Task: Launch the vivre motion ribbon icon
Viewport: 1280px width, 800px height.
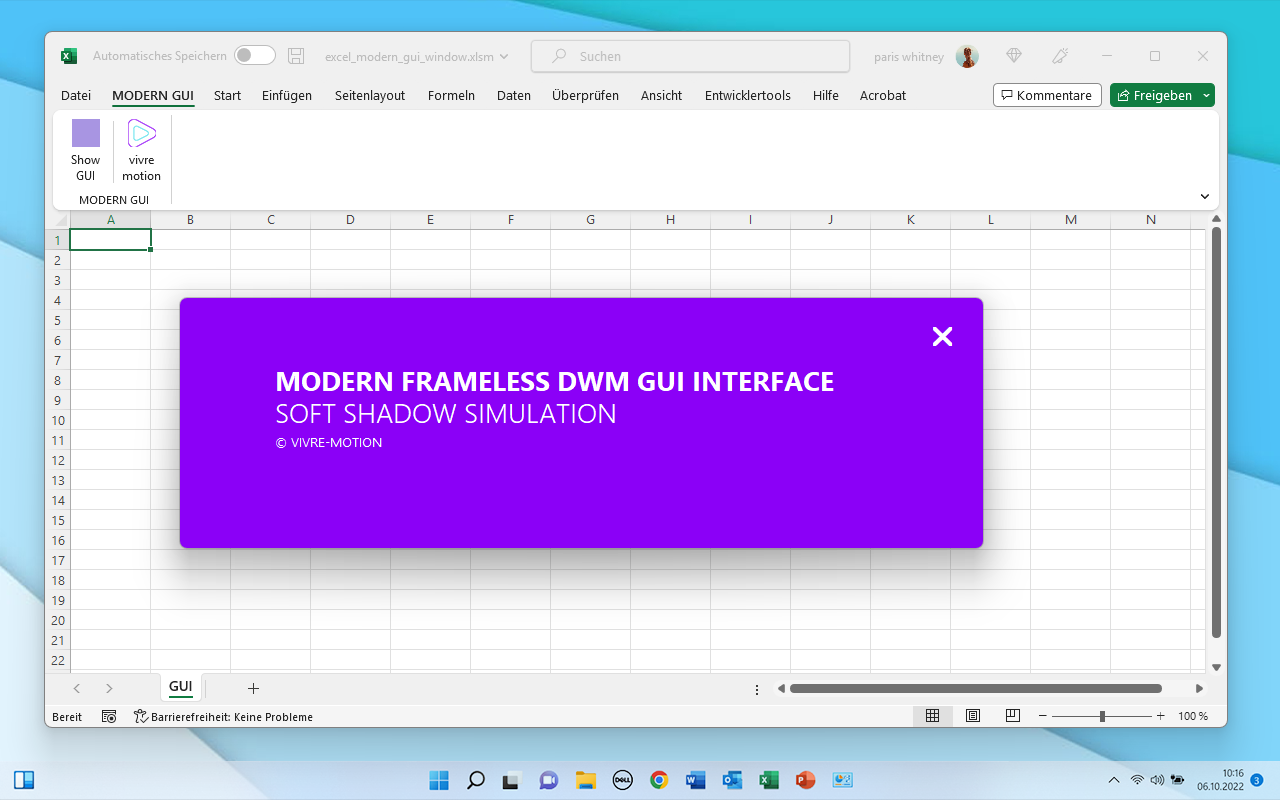Action: 141,148
